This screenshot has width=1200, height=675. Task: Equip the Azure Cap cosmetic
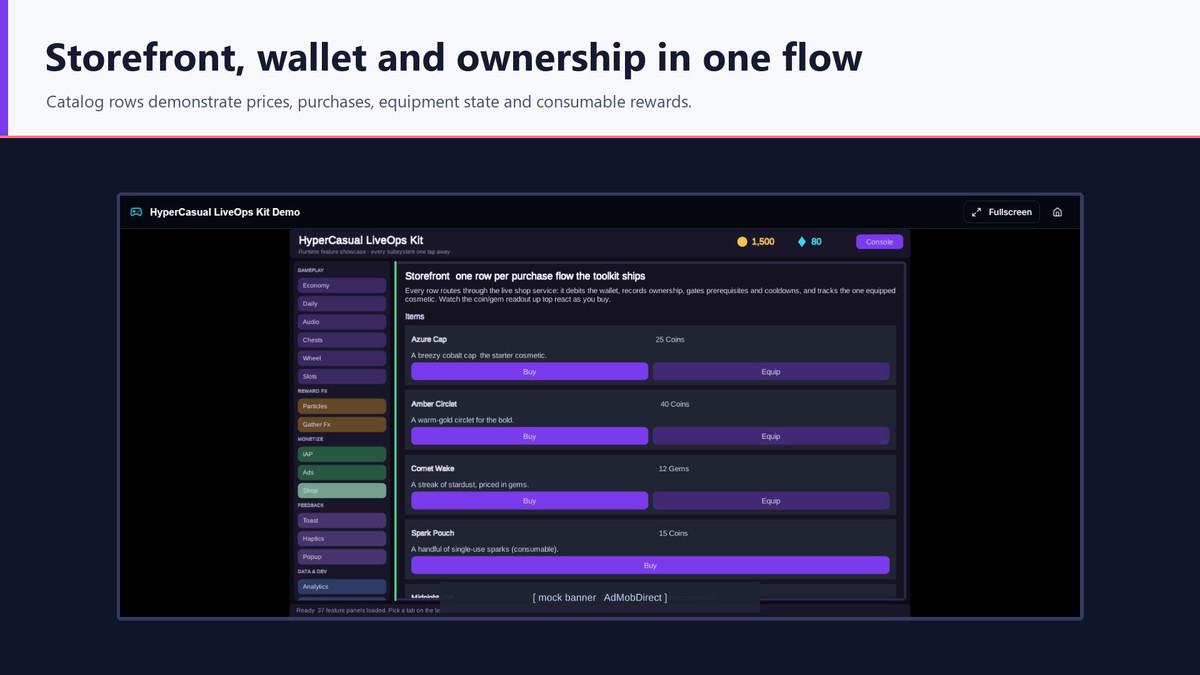(771, 371)
